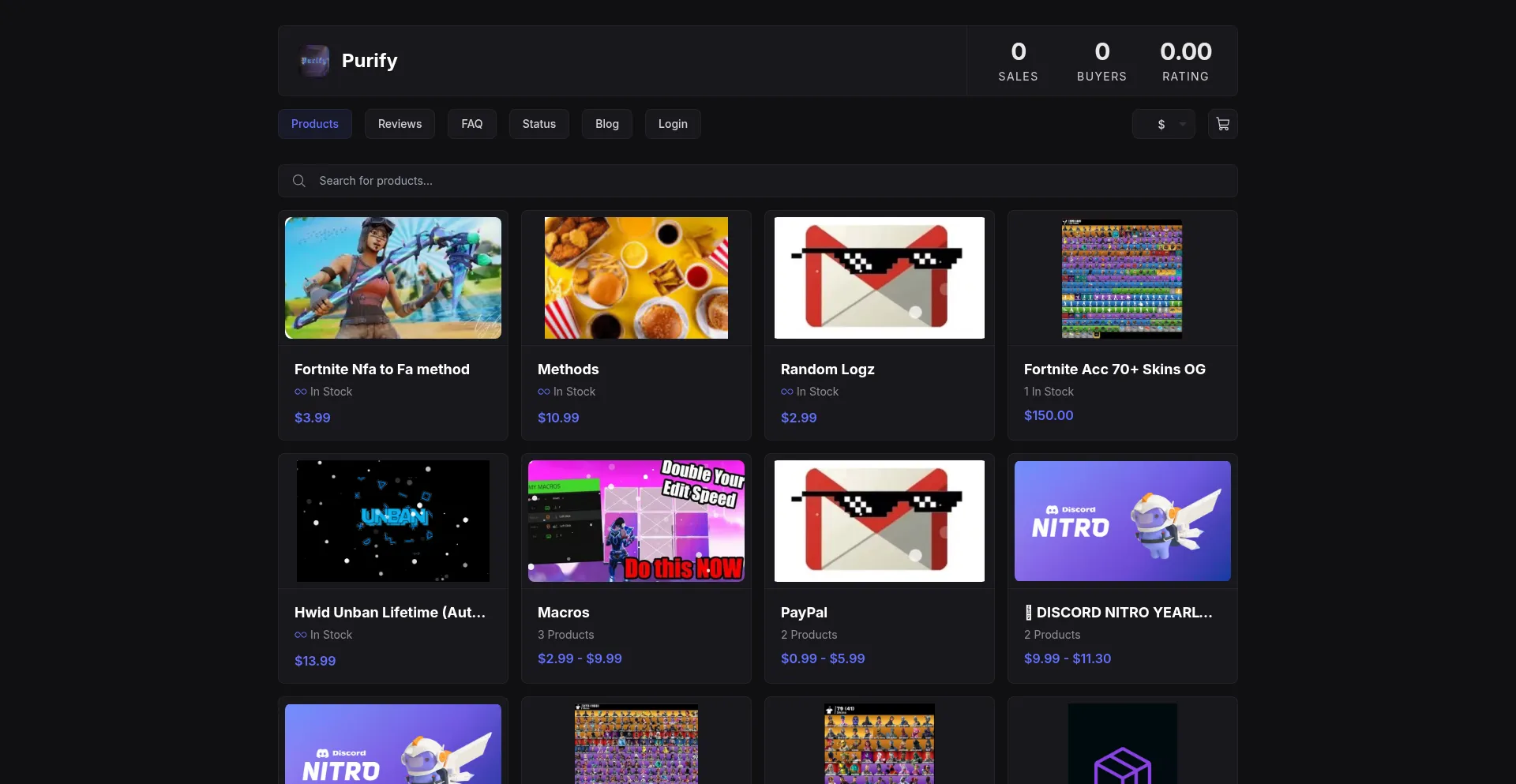Open Random Logz Gmail icon image
Viewport: 1516px width, 784px height.
tap(879, 278)
